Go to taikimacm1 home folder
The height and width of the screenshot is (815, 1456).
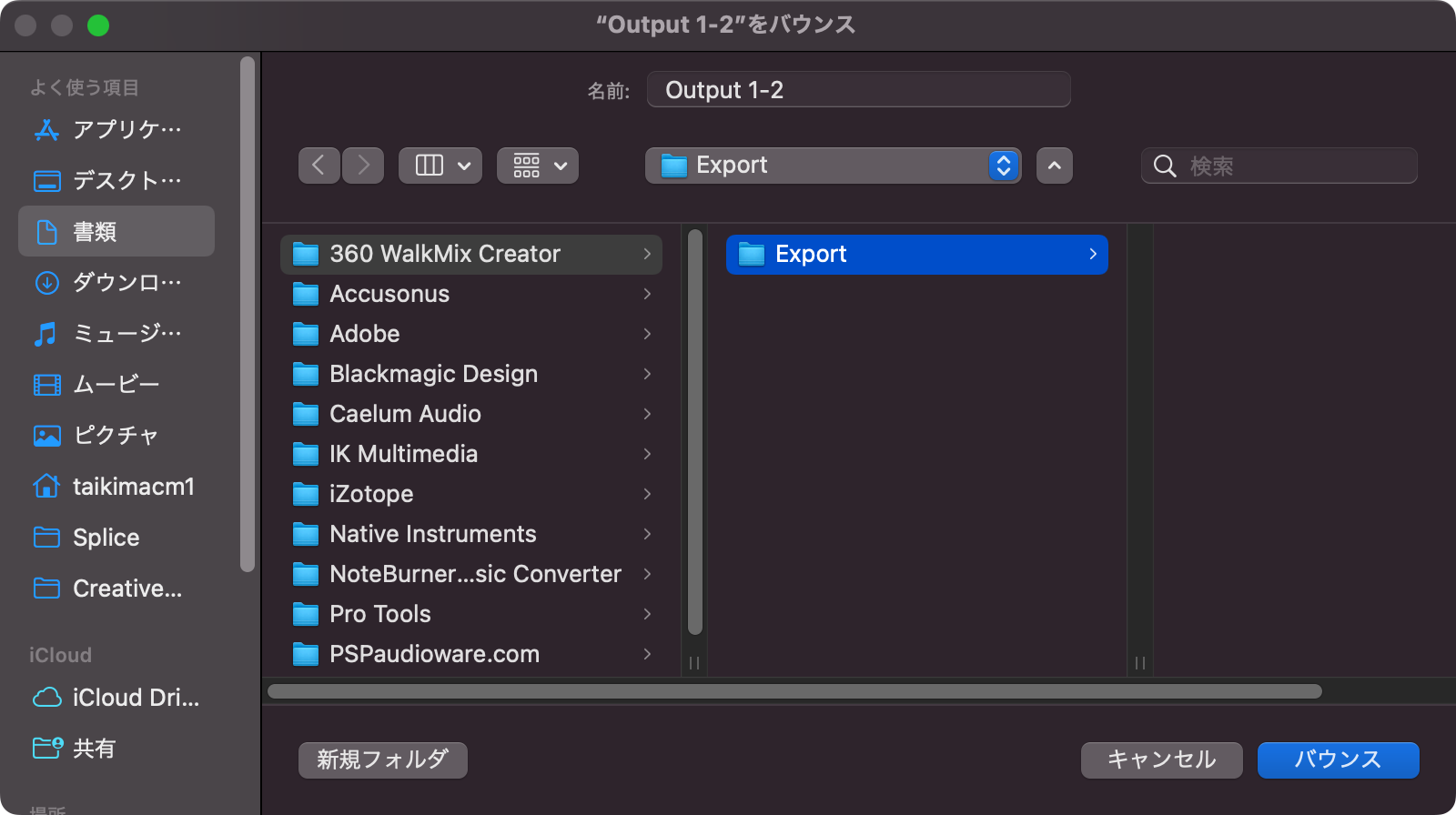(x=116, y=487)
